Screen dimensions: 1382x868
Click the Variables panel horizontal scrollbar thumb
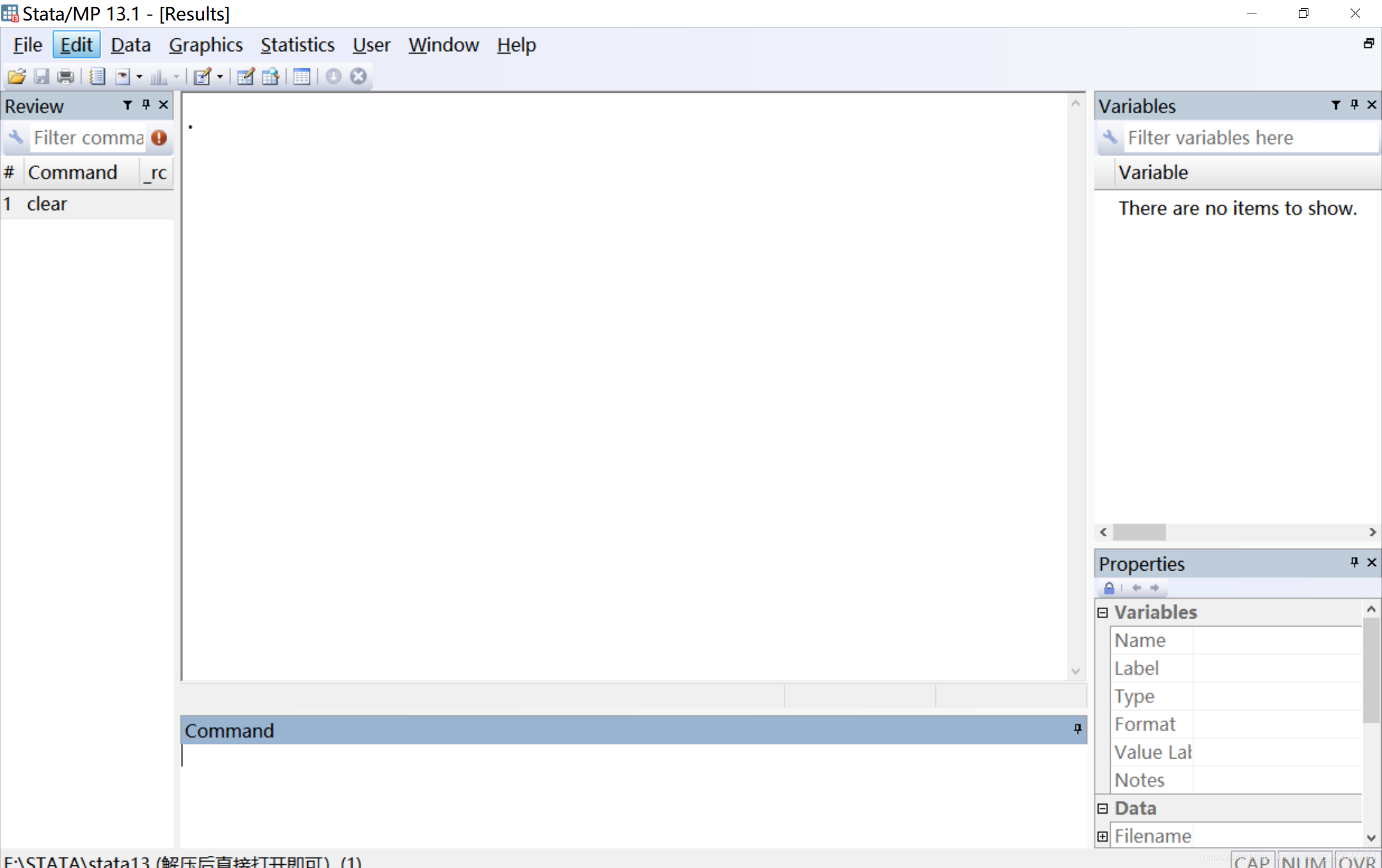(1139, 532)
